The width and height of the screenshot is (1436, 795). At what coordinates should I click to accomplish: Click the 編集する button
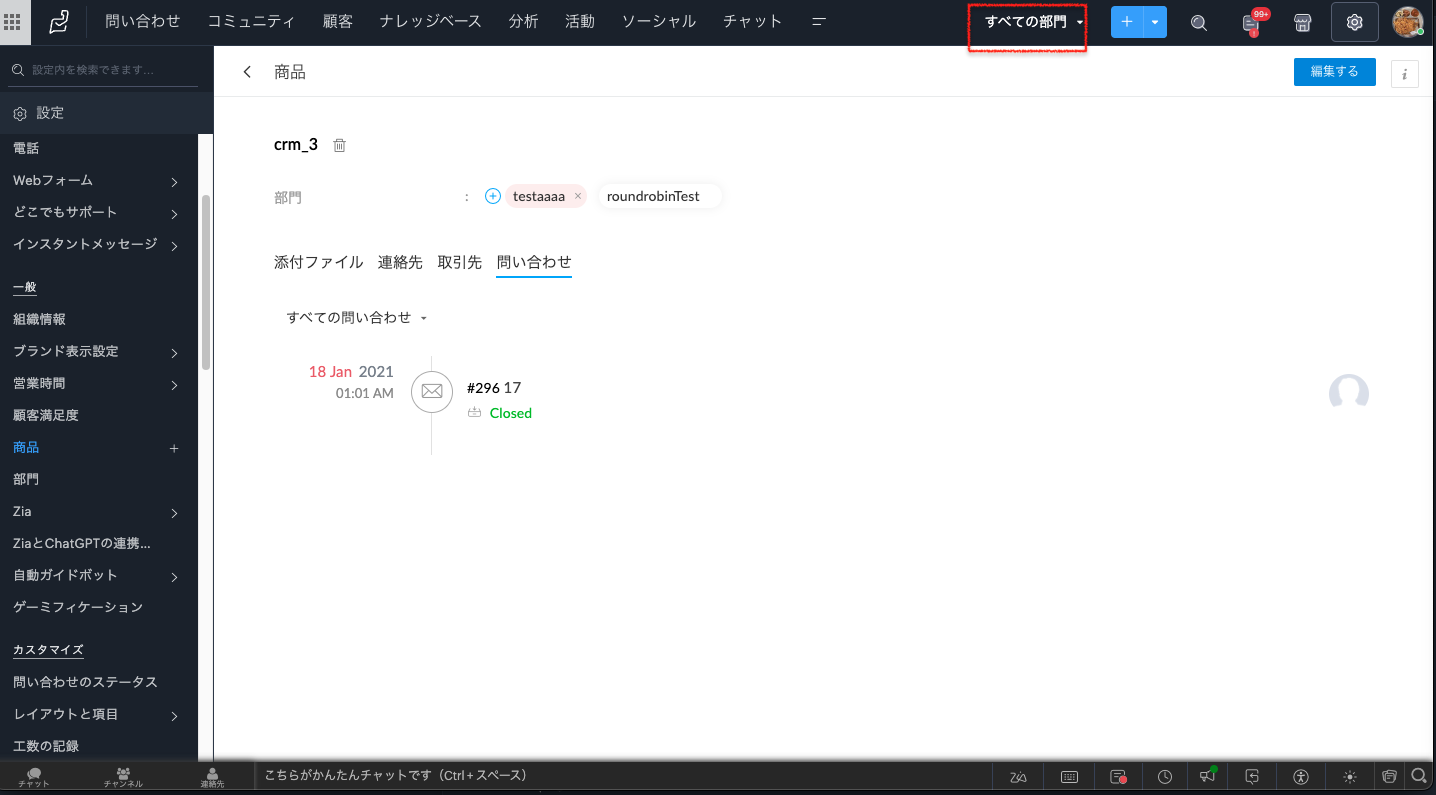(x=1334, y=72)
